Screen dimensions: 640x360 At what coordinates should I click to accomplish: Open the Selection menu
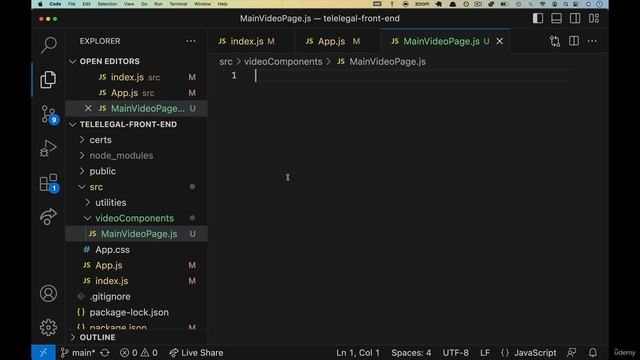coord(107,4)
